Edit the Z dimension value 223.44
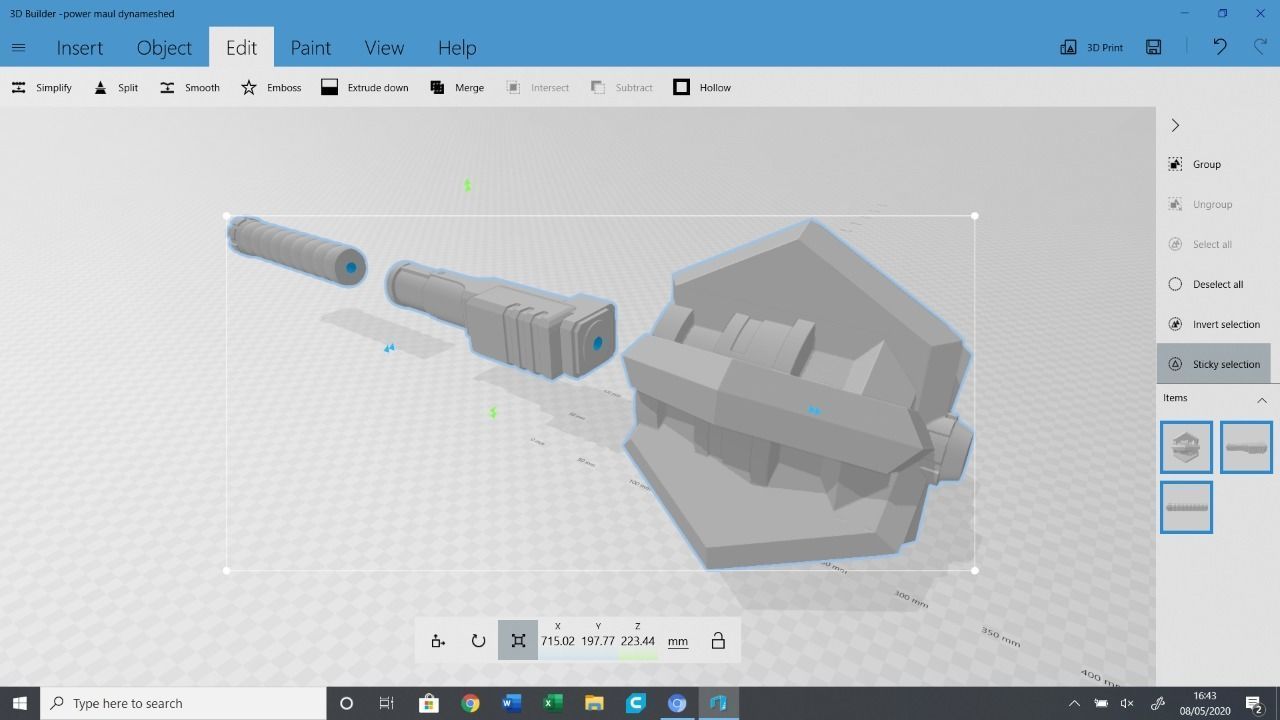The image size is (1280, 720). coord(638,641)
